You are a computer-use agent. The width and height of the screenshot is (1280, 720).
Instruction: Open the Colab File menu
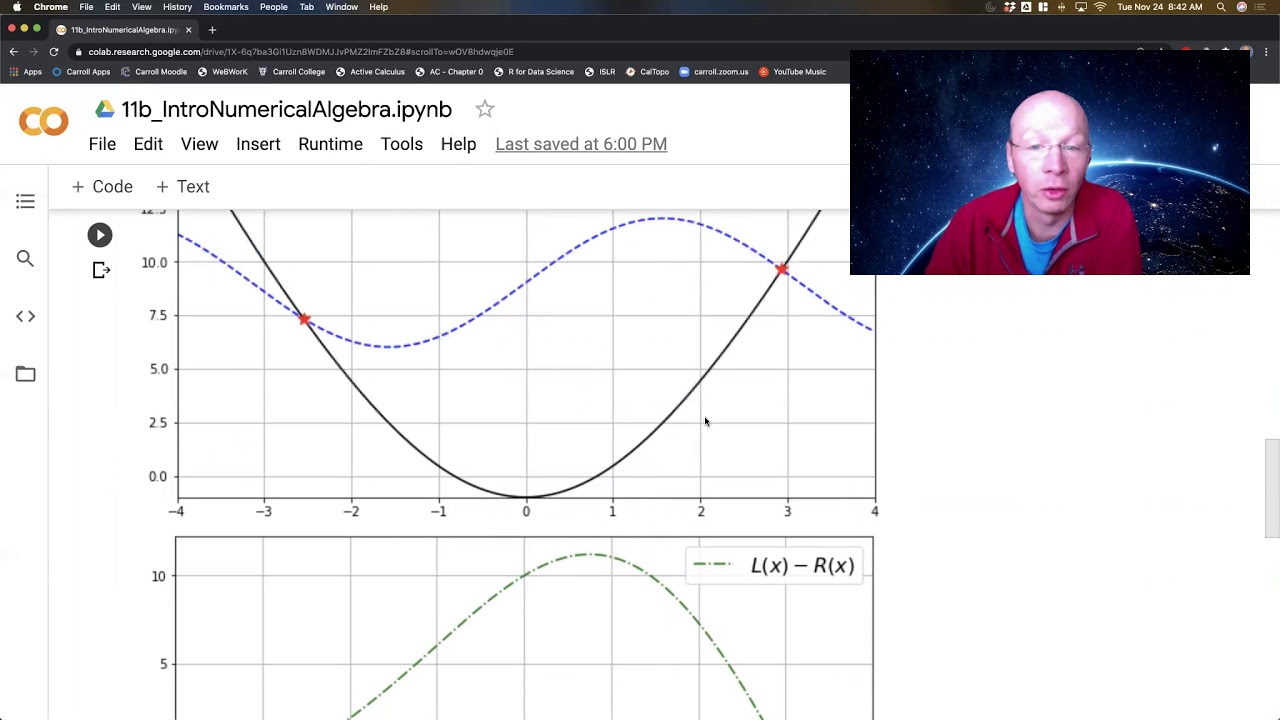coord(102,144)
